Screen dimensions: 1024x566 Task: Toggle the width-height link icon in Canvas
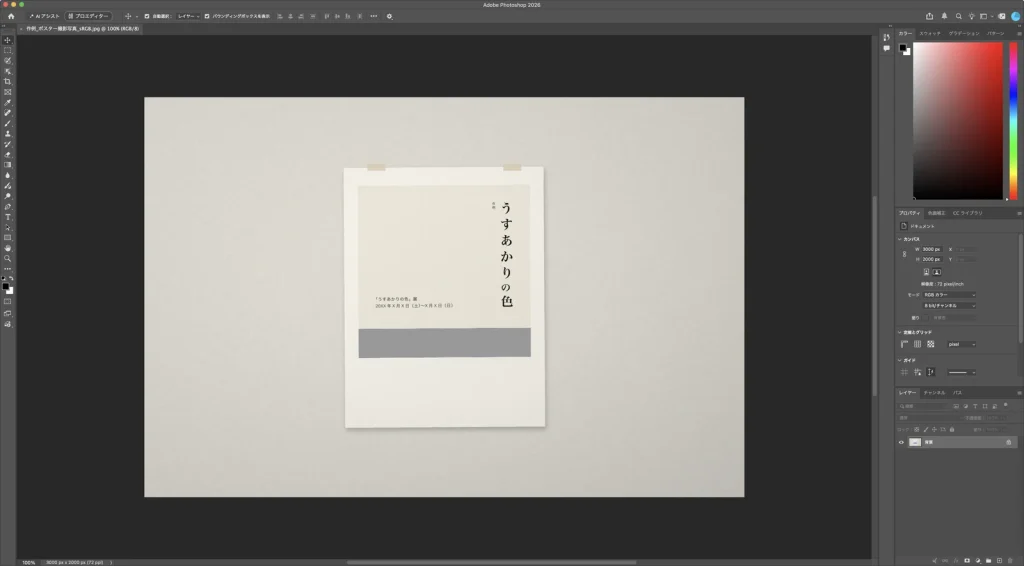pyautogui.click(x=904, y=254)
